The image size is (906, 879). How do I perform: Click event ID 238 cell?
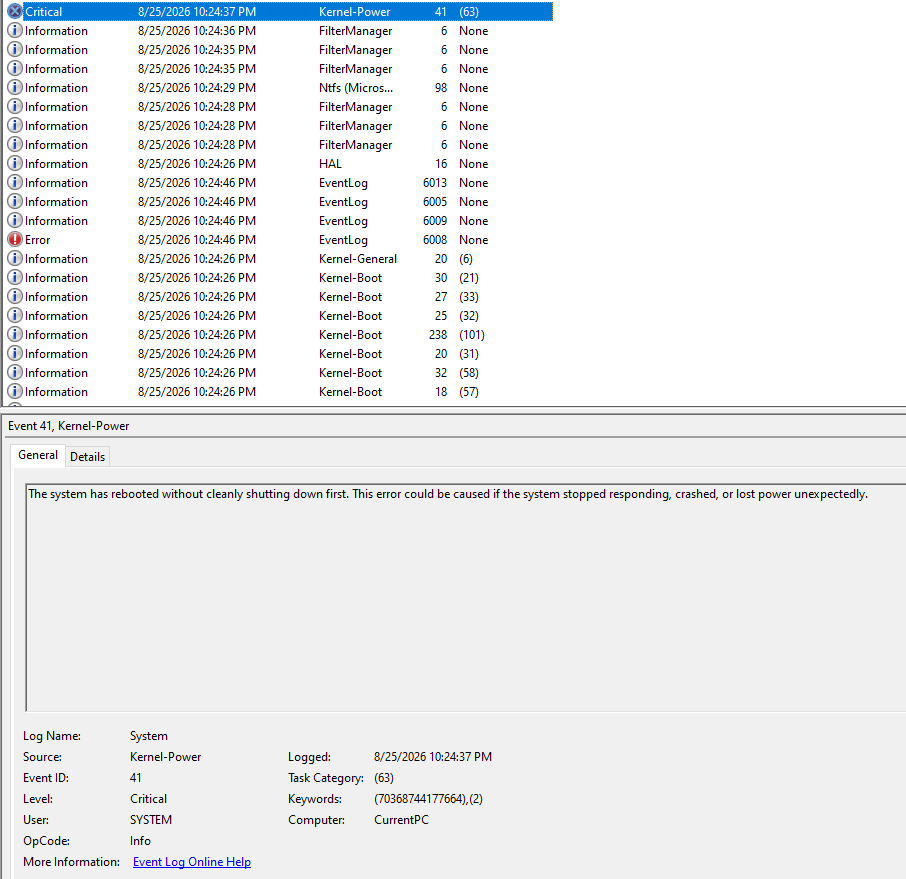tap(438, 335)
